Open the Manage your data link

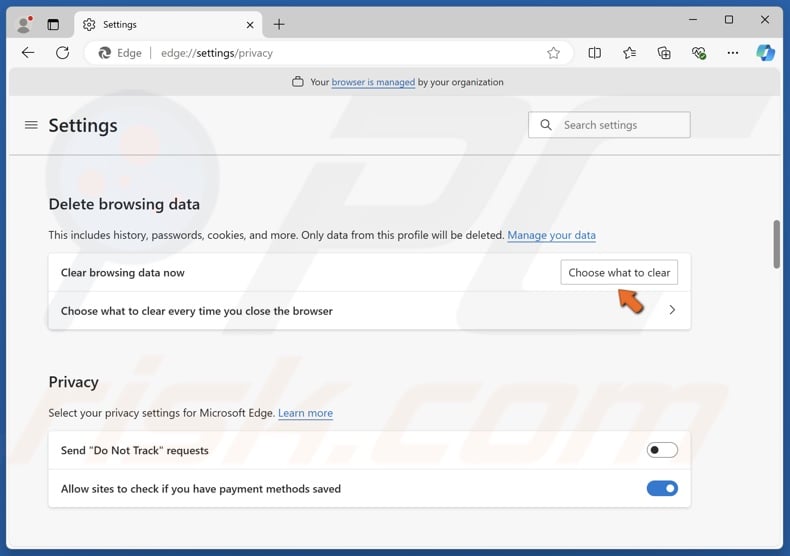(x=551, y=235)
